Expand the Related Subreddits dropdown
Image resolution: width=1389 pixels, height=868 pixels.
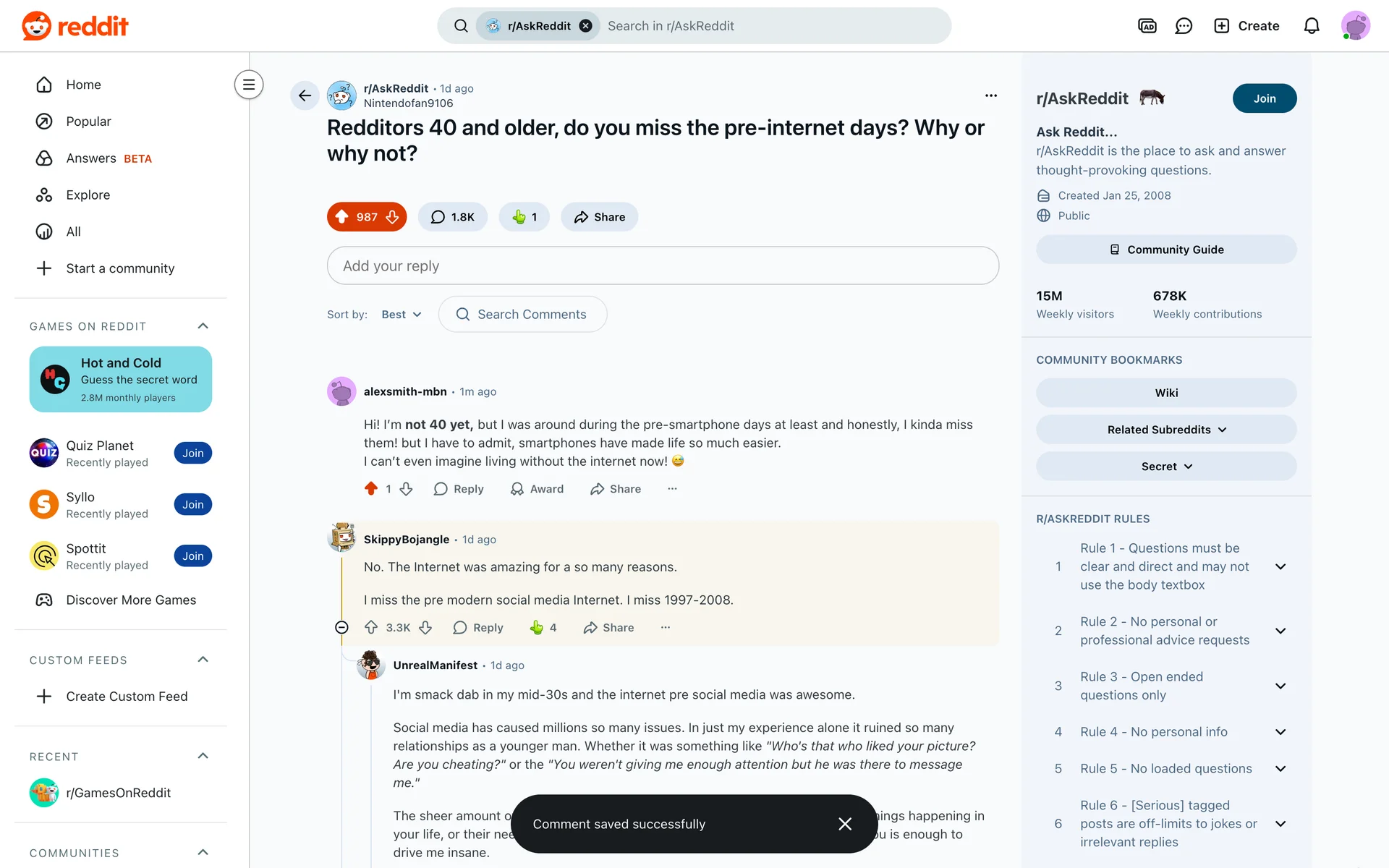(1166, 430)
